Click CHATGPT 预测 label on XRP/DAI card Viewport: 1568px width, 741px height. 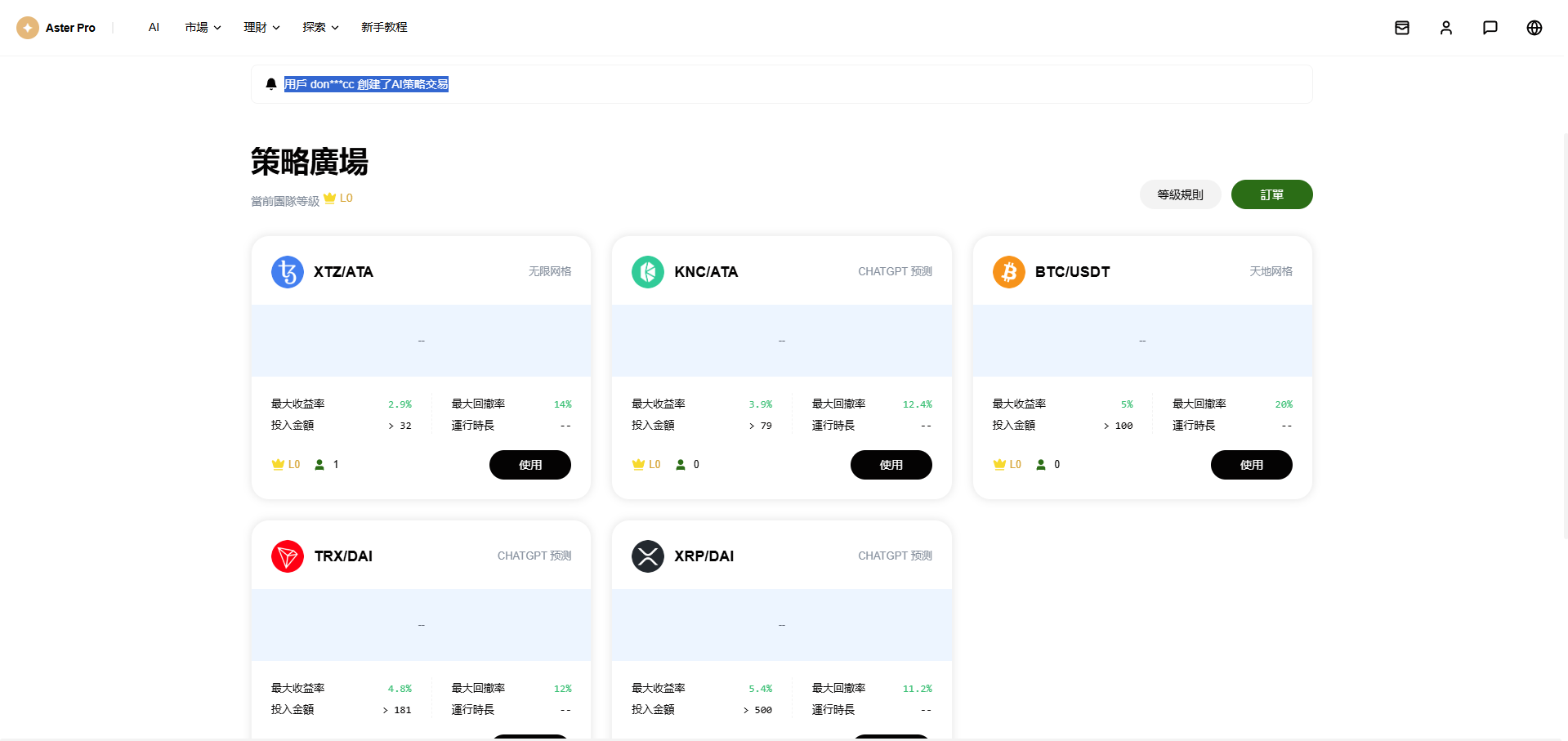tap(895, 556)
